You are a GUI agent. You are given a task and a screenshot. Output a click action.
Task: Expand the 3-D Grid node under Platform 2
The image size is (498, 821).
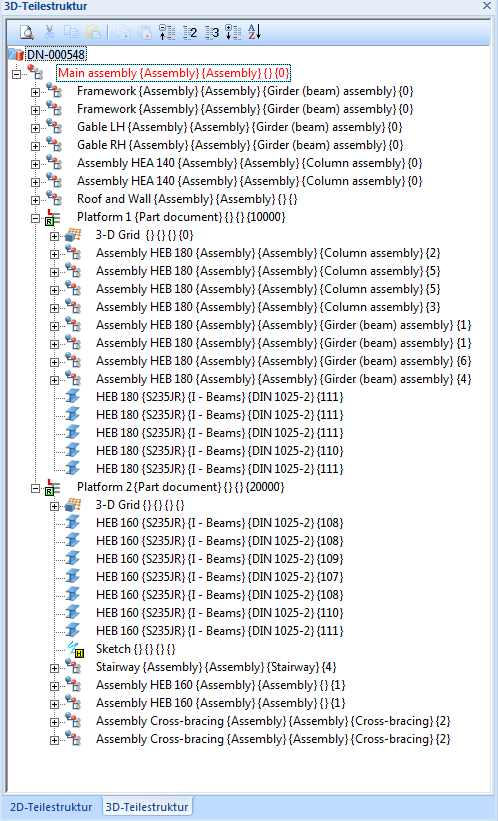pyautogui.click(x=54, y=506)
